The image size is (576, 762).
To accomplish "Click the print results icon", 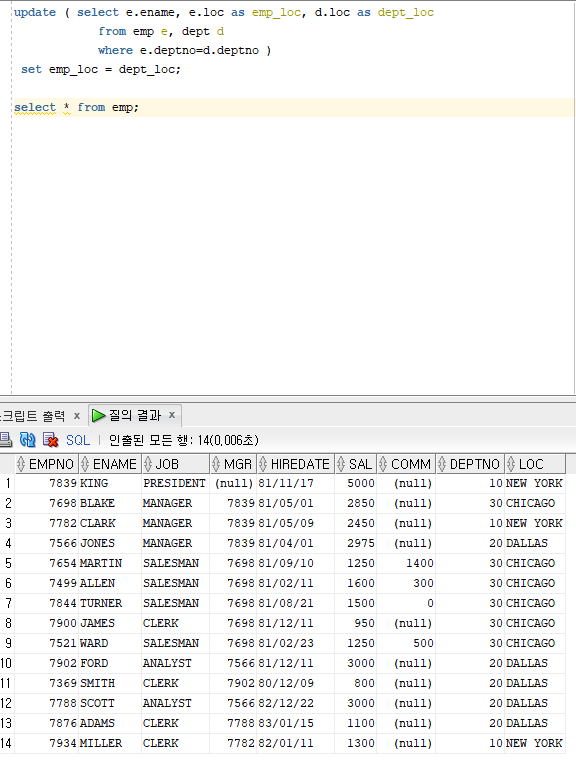I will (x=5, y=440).
